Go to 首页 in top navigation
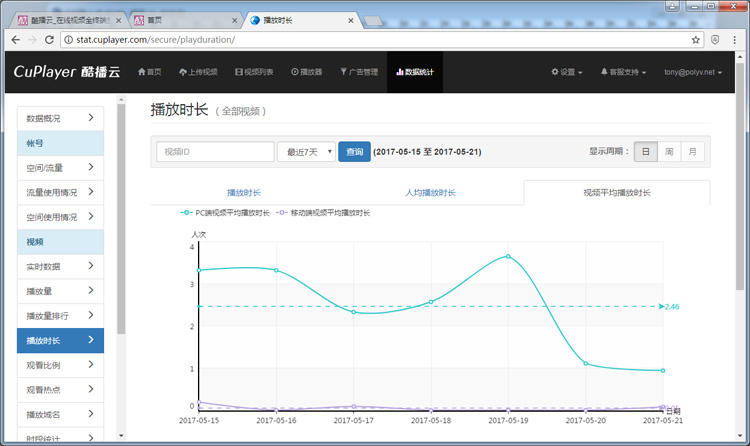The image size is (750, 446). click(149, 72)
